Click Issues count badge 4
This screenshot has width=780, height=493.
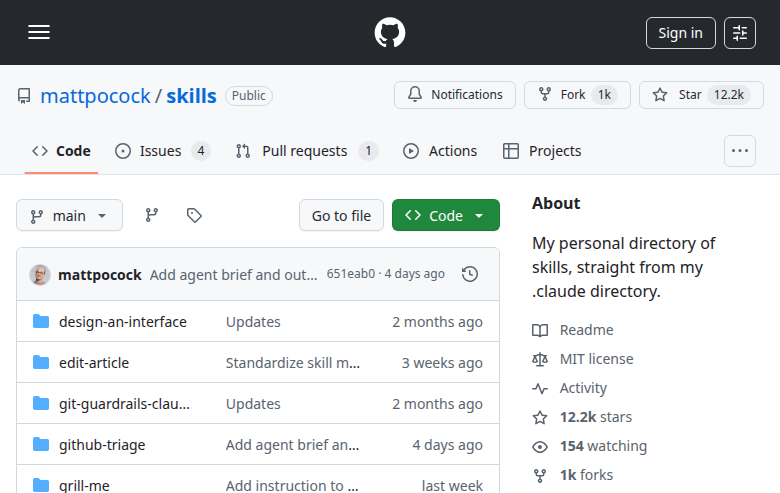(x=200, y=151)
